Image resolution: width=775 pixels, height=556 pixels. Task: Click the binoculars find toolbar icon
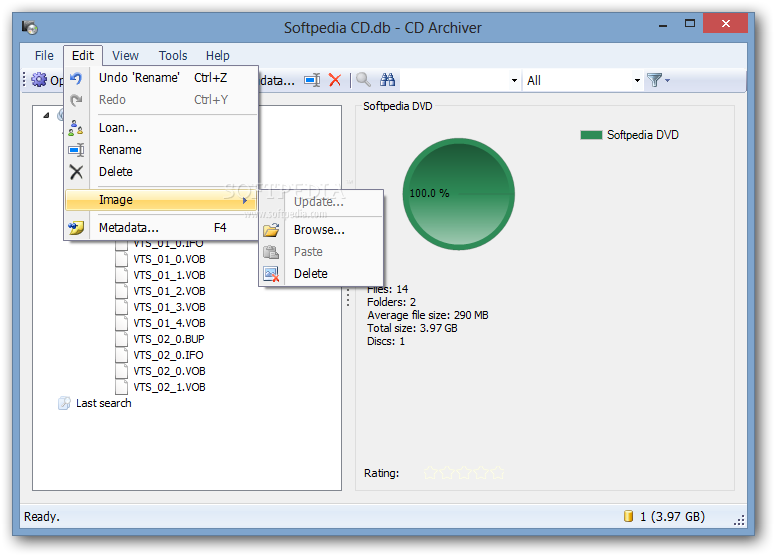pos(388,80)
